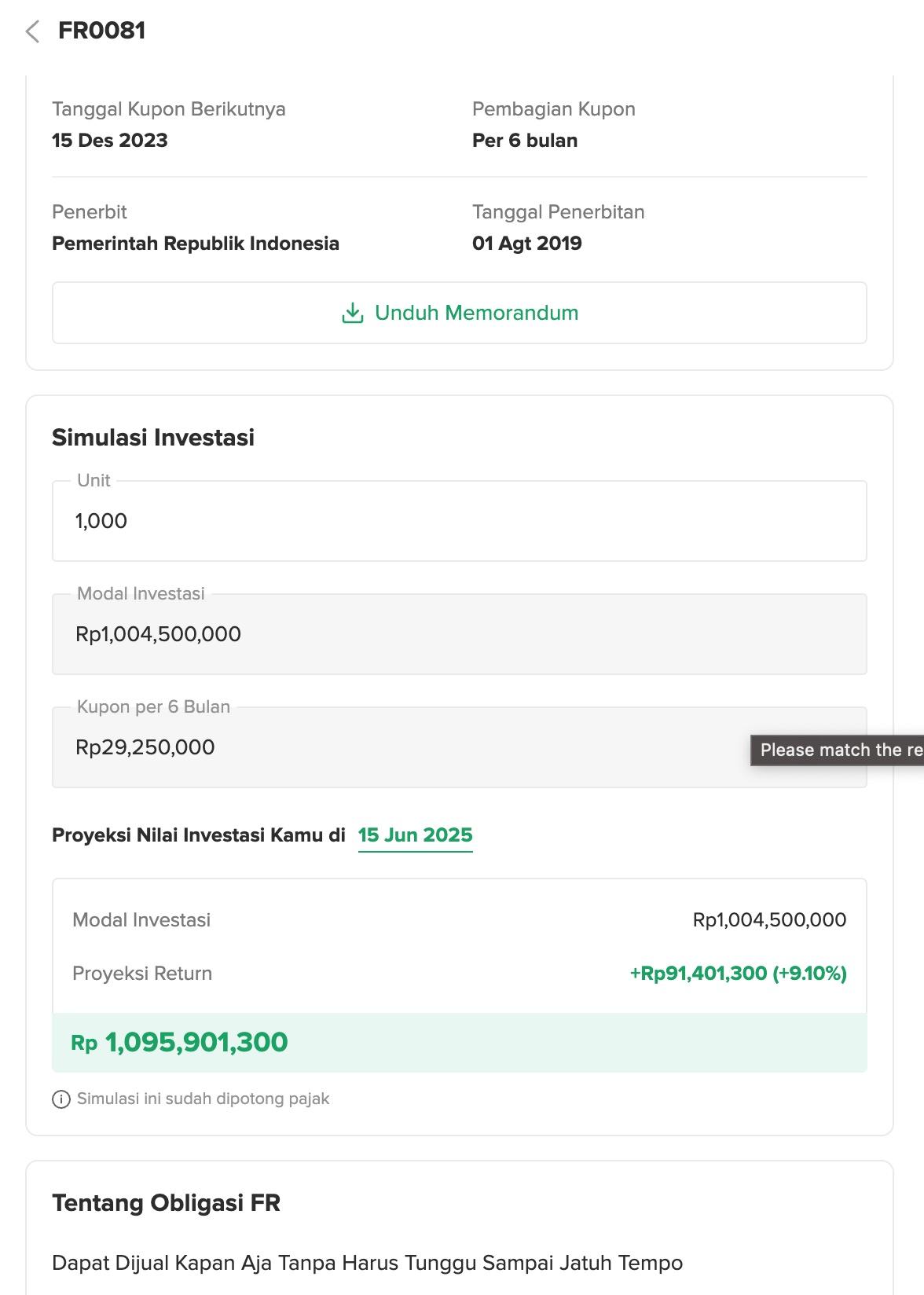The height and width of the screenshot is (1295, 924).
Task: Click the 15 Des 2023 coupon date
Action: click(x=110, y=141)
